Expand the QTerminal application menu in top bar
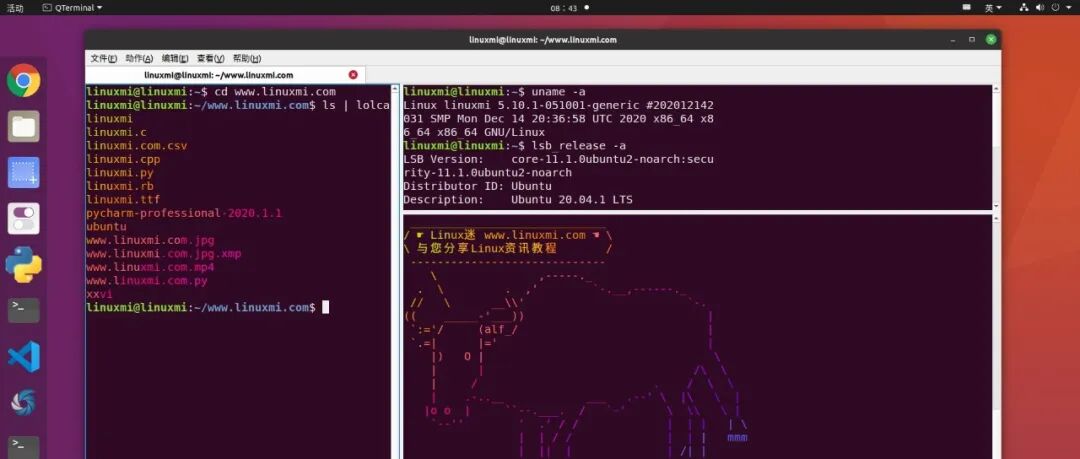The width and height of the screenshot is (1080, 459). point(72,8)
